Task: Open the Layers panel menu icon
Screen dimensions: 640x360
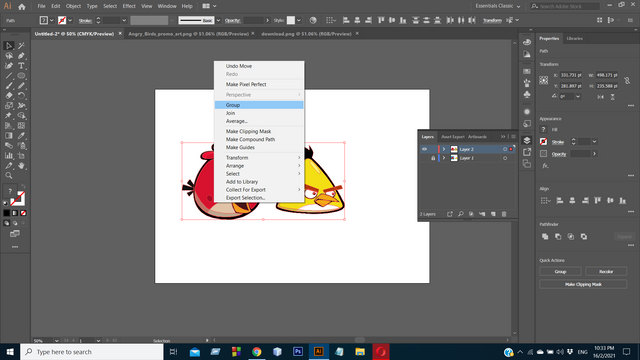Action: point(513,137)
